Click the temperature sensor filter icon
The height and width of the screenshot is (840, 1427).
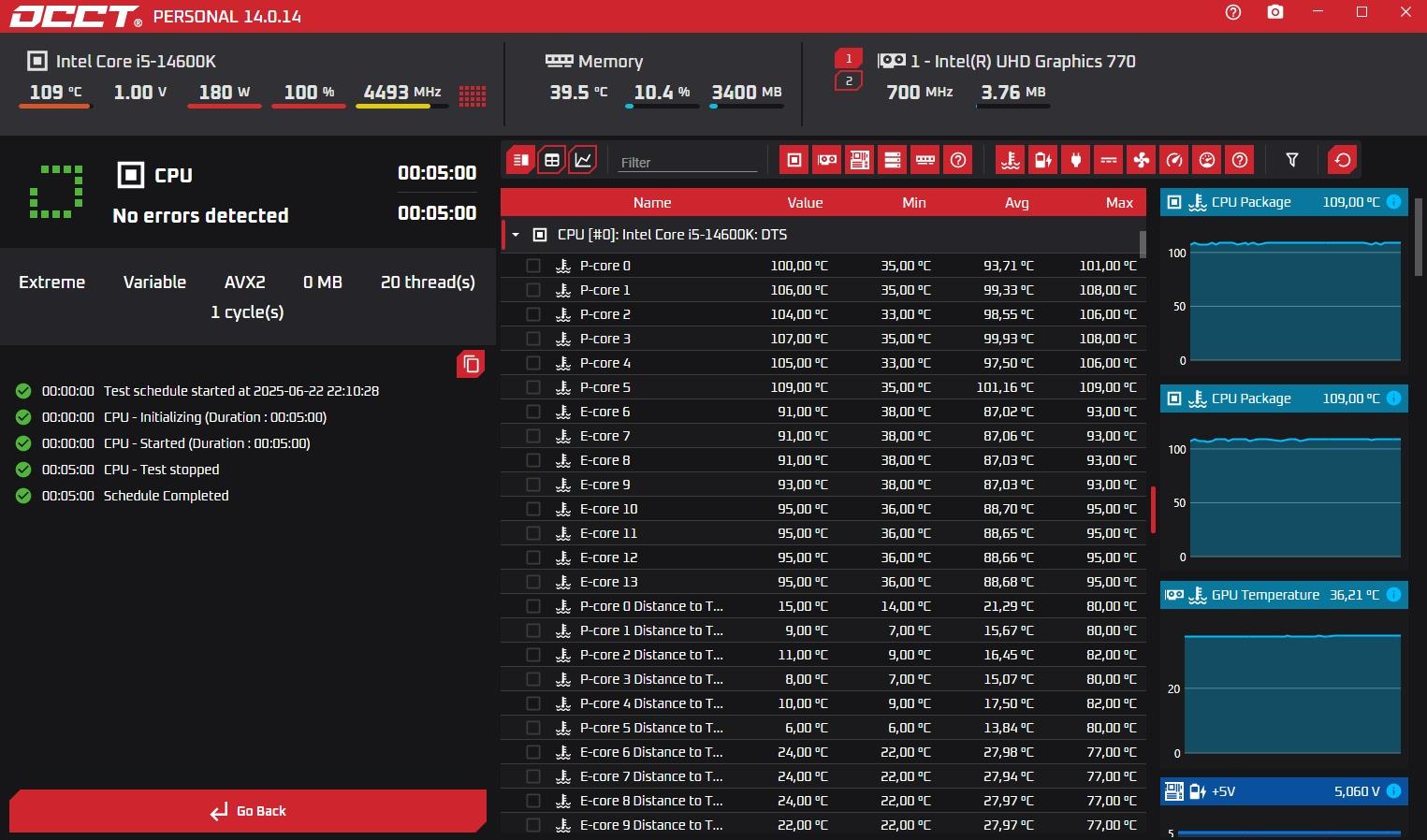click(x=1010, y=160)
